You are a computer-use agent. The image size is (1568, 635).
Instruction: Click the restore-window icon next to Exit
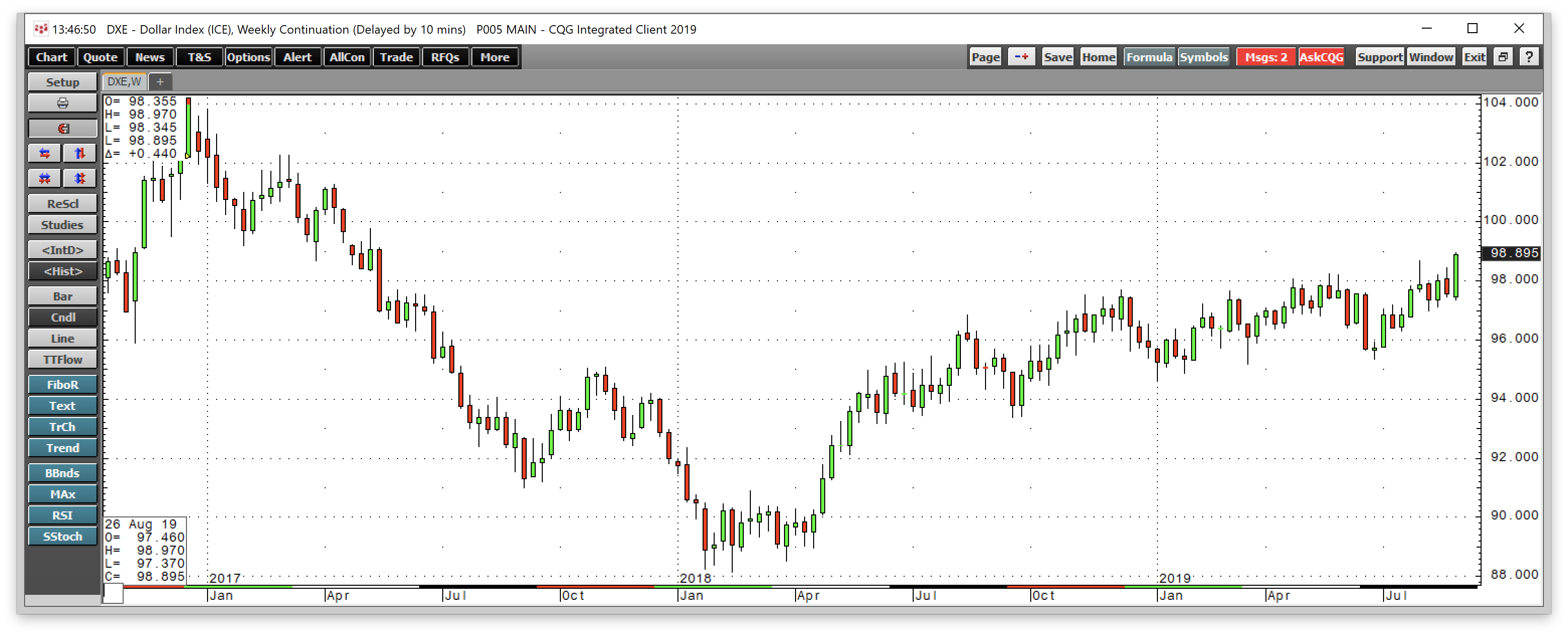point(1503,57)
